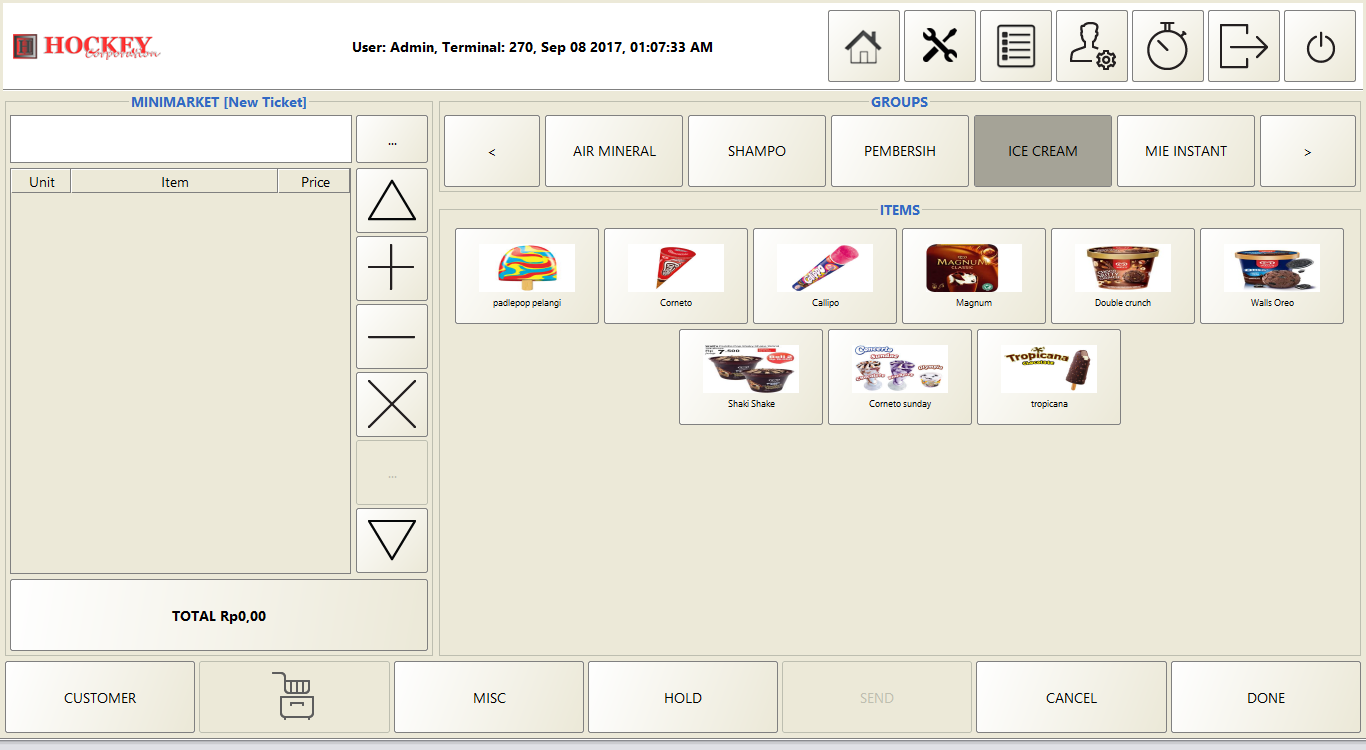Image resolution: width=1366 pixels, height=750 pixels.
Task: Switch to MIE INSTANT group
Action: [1186, 151]
